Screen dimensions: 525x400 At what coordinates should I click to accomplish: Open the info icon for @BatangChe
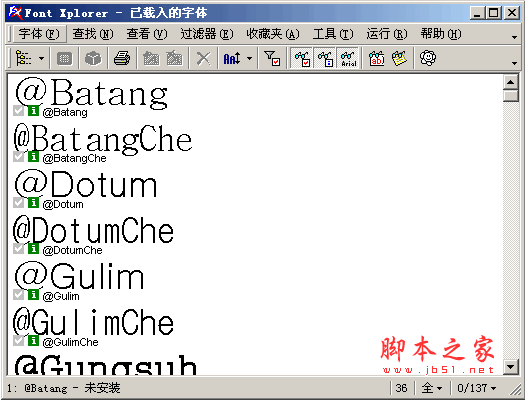[x=33, y=156]
